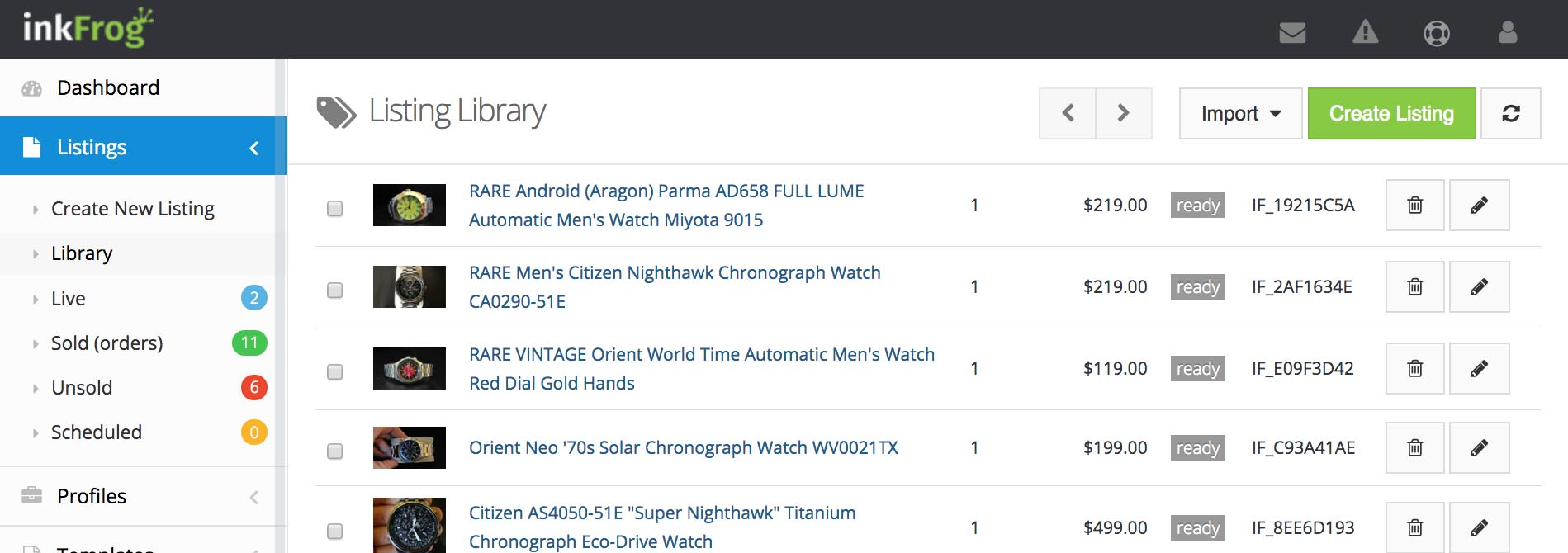This screenshot has height=553, width=1568.
Task: Click the refresh listings icon button
Action: tap(1510, 114)
